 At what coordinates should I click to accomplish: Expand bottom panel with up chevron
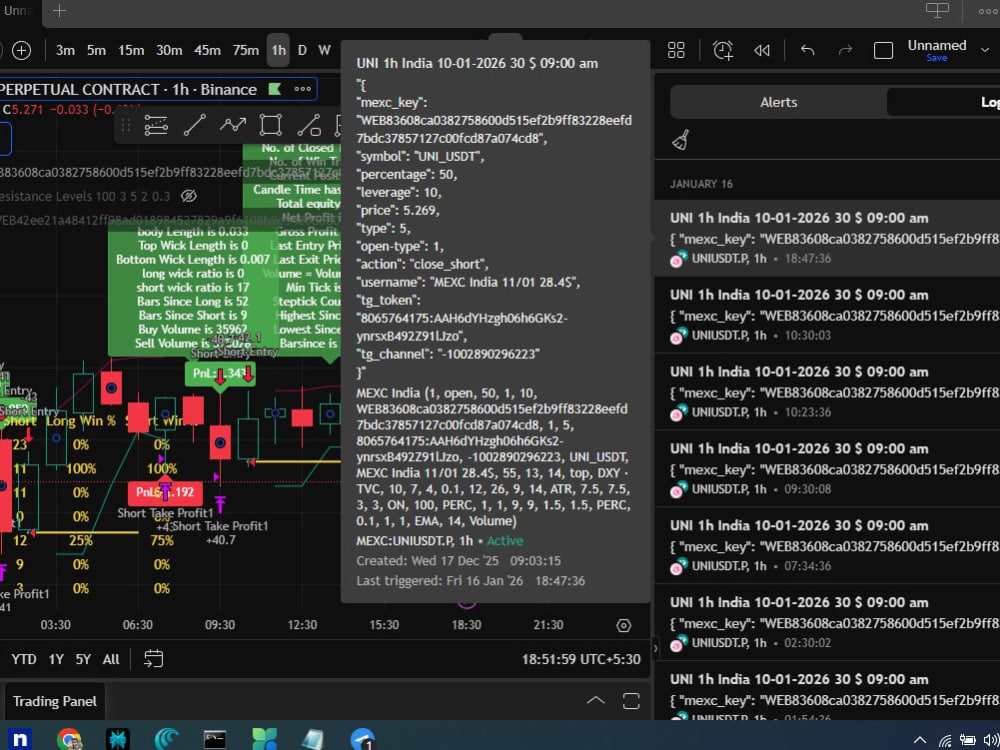(596, 700)
